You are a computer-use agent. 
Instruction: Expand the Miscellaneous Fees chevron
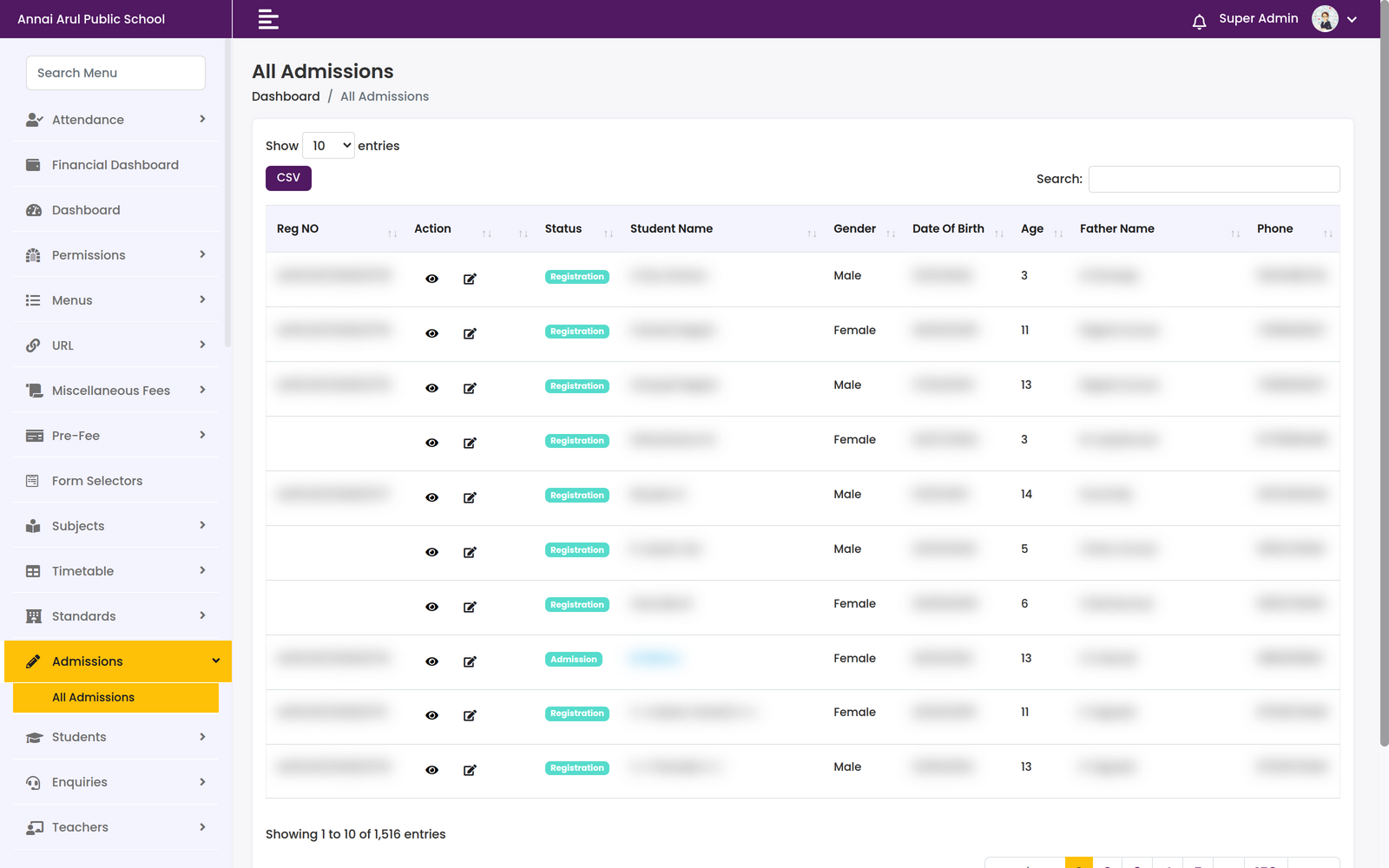(x=202, y=390)
